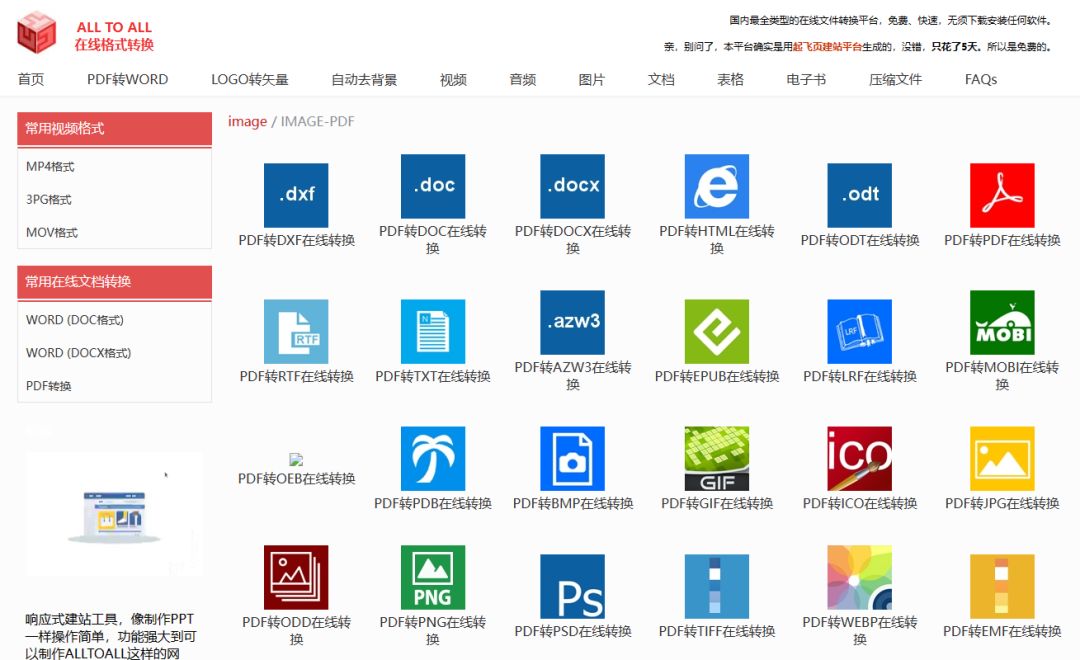Open the PDB palm tree icon
1080x660 pixels.
pyautogui.click(x=433, y=458)
